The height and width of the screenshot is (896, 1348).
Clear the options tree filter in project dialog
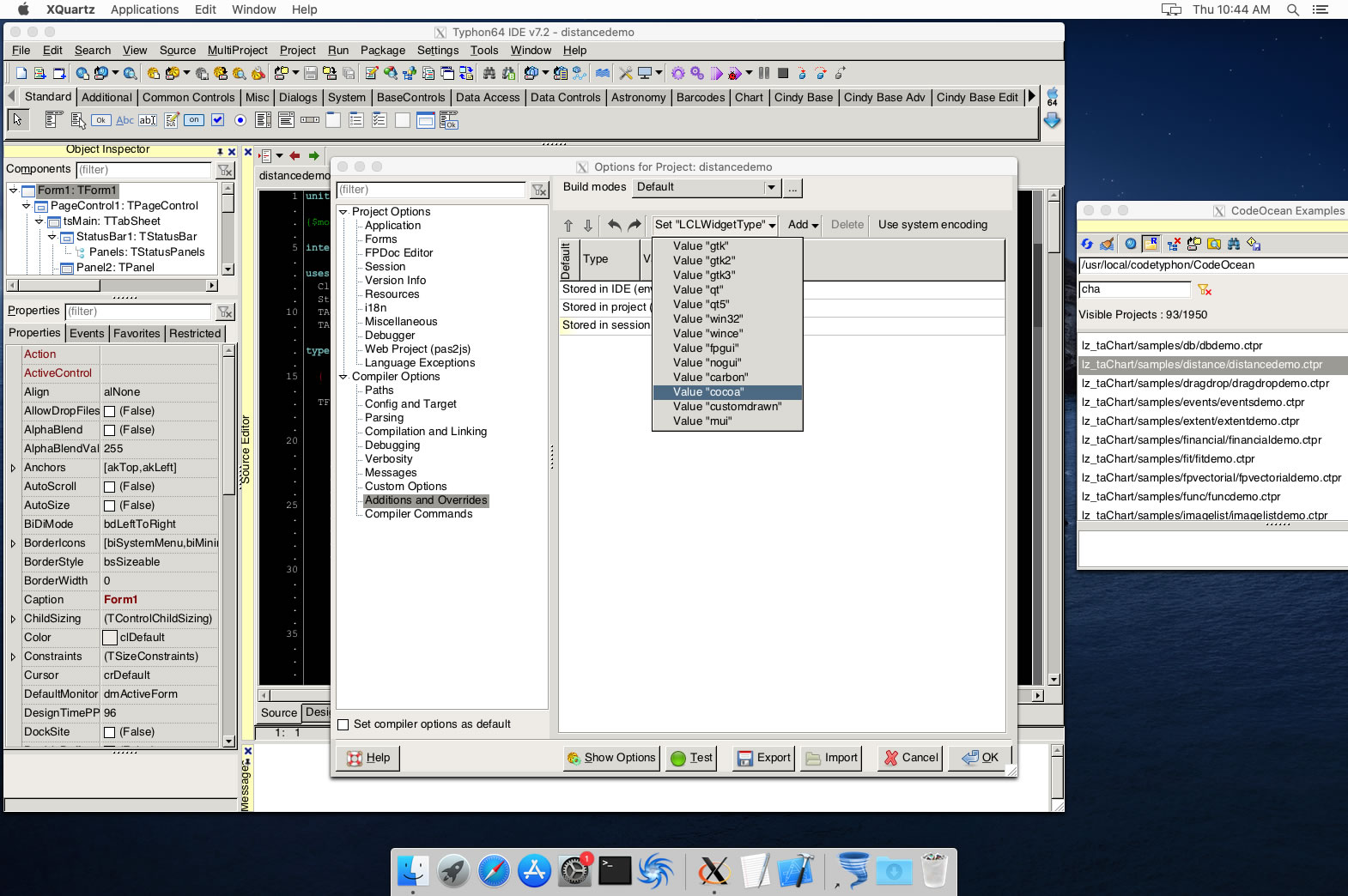(x=539, y=190)
